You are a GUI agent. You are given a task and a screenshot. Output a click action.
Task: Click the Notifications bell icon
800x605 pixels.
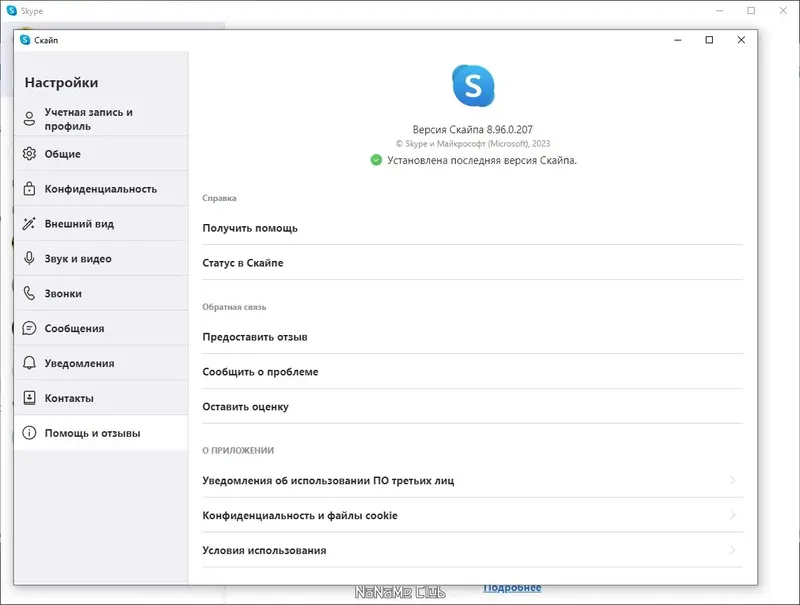(x=30, y=363)
